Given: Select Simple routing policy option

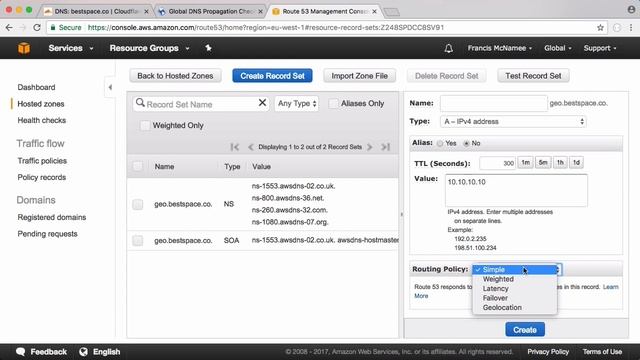Looking at the screenshot, I should click(x=515, y=270).
